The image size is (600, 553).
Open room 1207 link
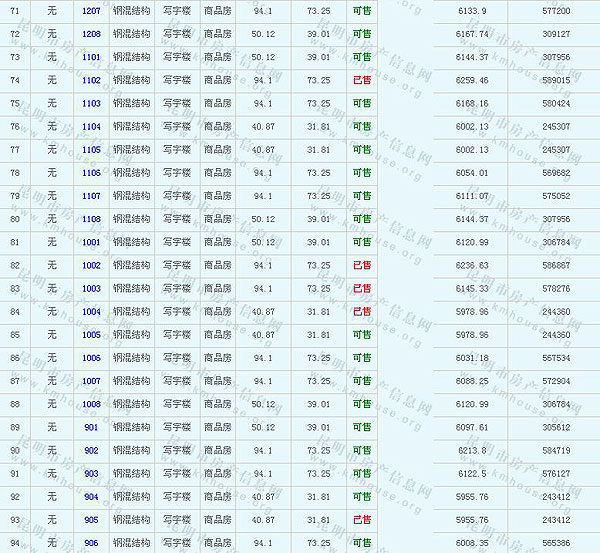click(x=91, y=11)
